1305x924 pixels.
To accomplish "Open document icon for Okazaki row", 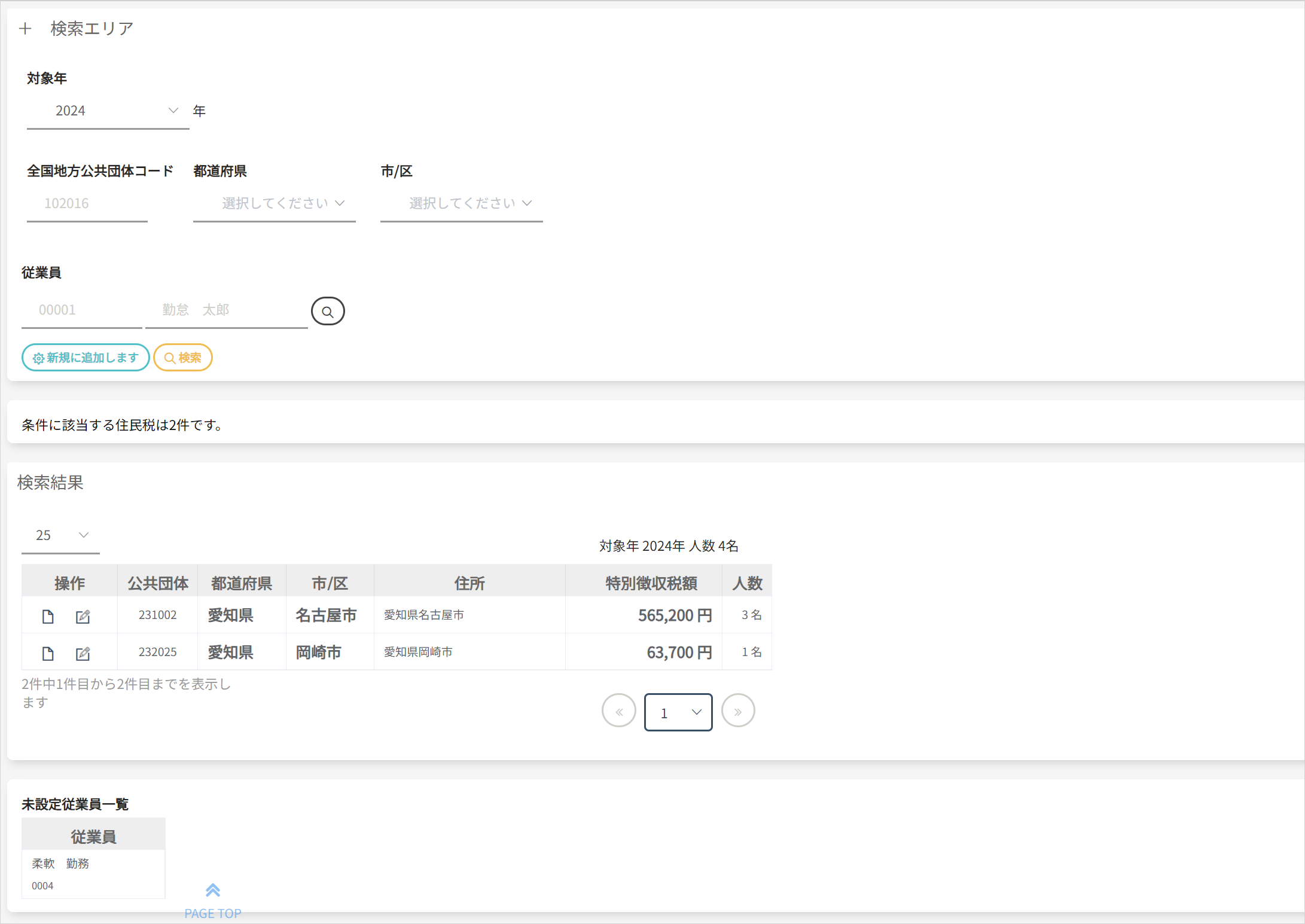I will pos(48,654).
